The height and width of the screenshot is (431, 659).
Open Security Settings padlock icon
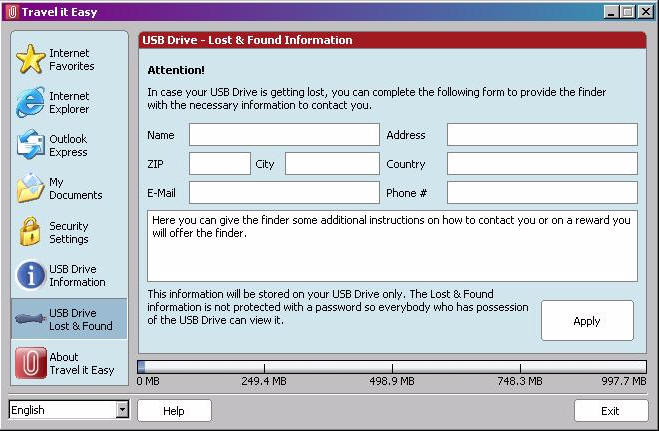31,232
